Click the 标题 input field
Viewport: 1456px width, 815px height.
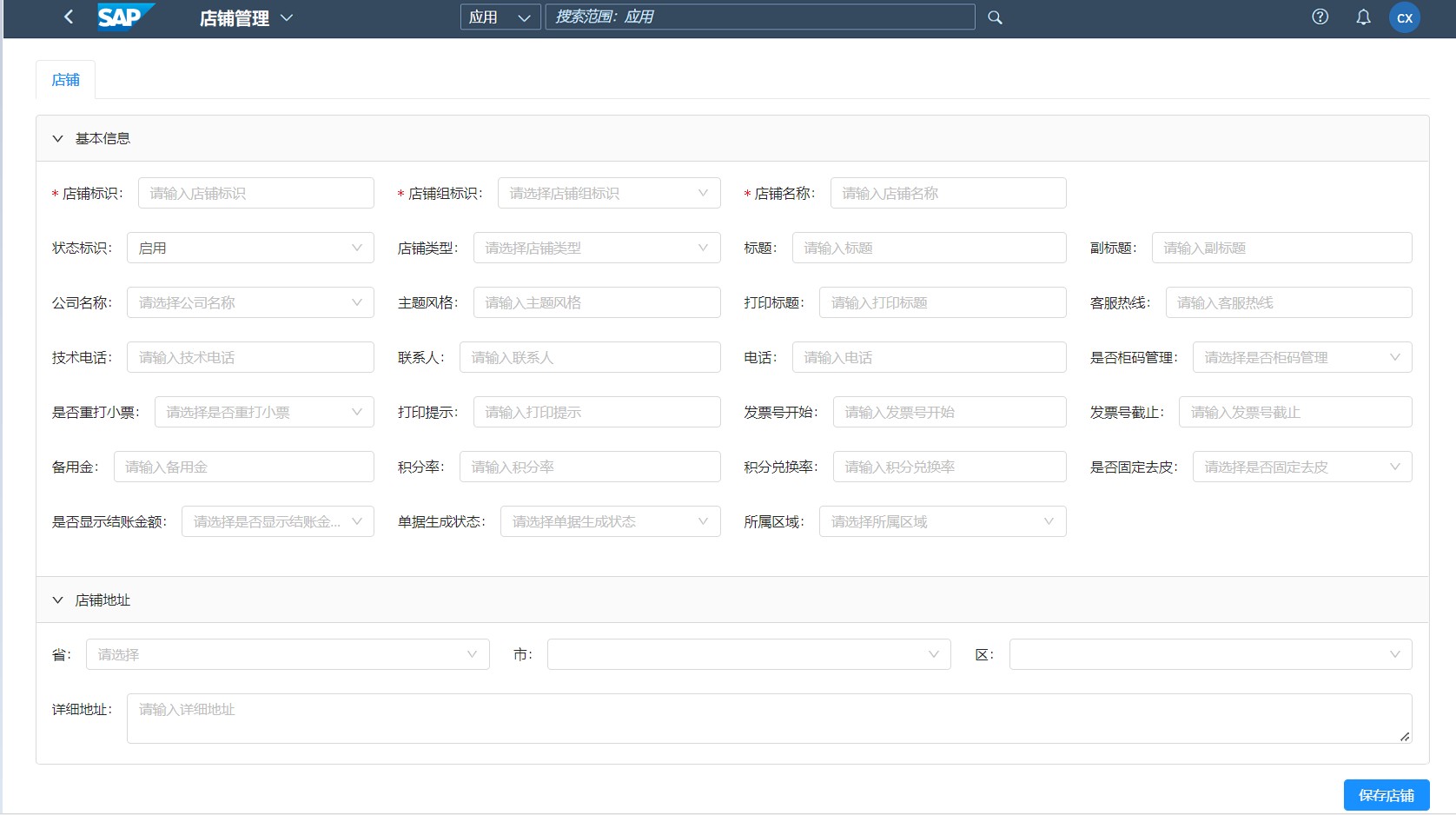click(x=929, y=248)
